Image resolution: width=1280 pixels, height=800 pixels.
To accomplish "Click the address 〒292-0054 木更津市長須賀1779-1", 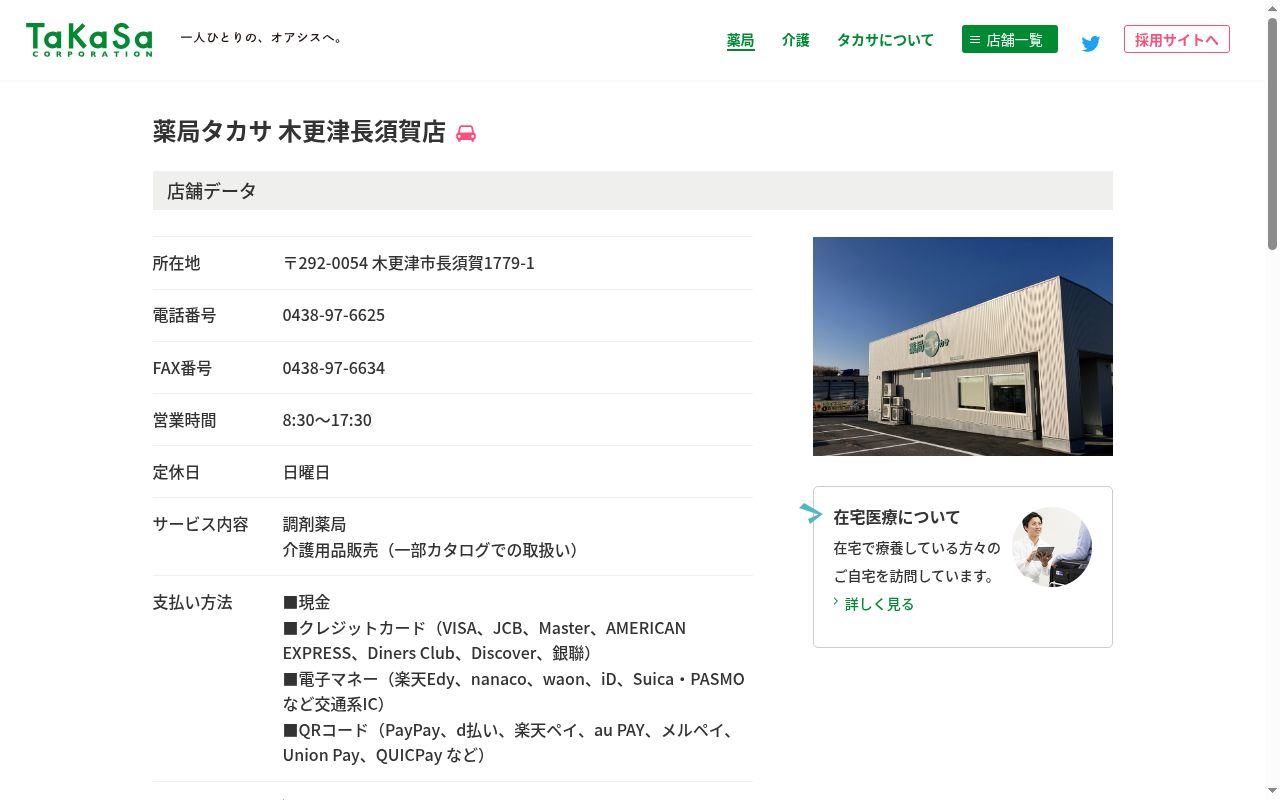I will (x=409, y=263).
